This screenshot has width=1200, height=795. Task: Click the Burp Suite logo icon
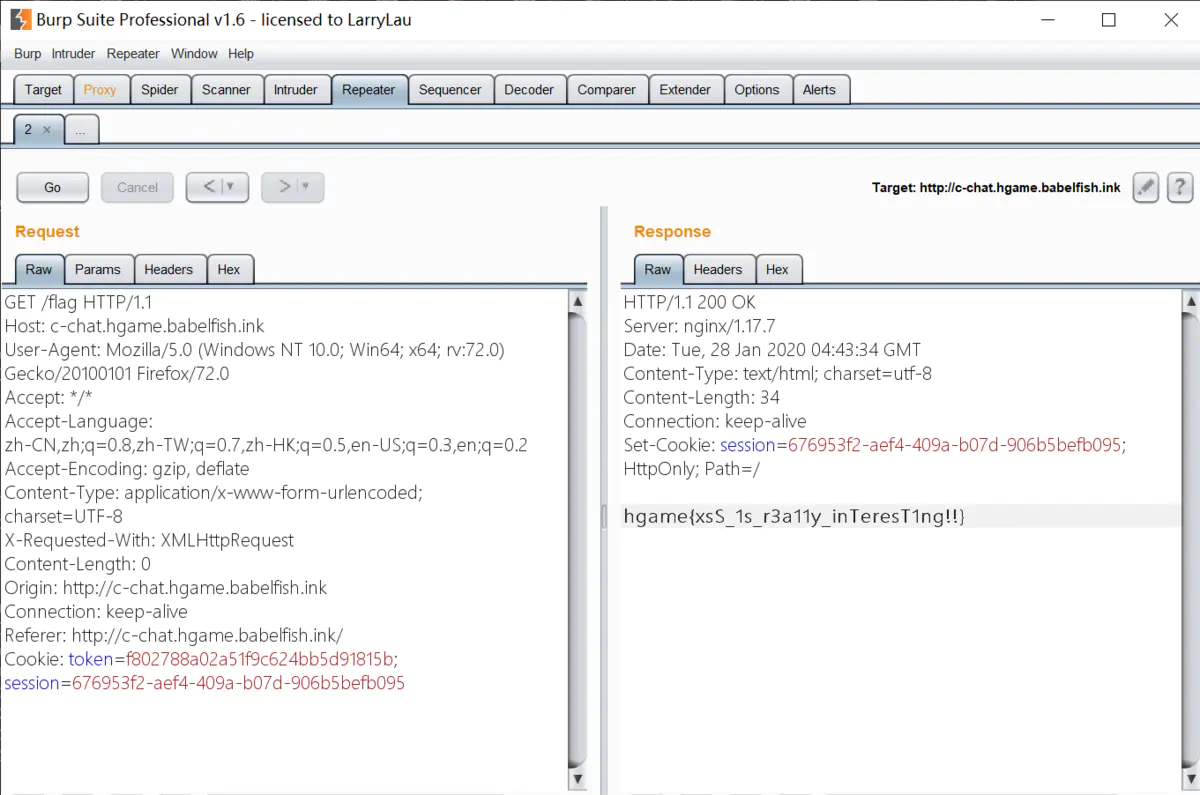(x=20, y=20)
